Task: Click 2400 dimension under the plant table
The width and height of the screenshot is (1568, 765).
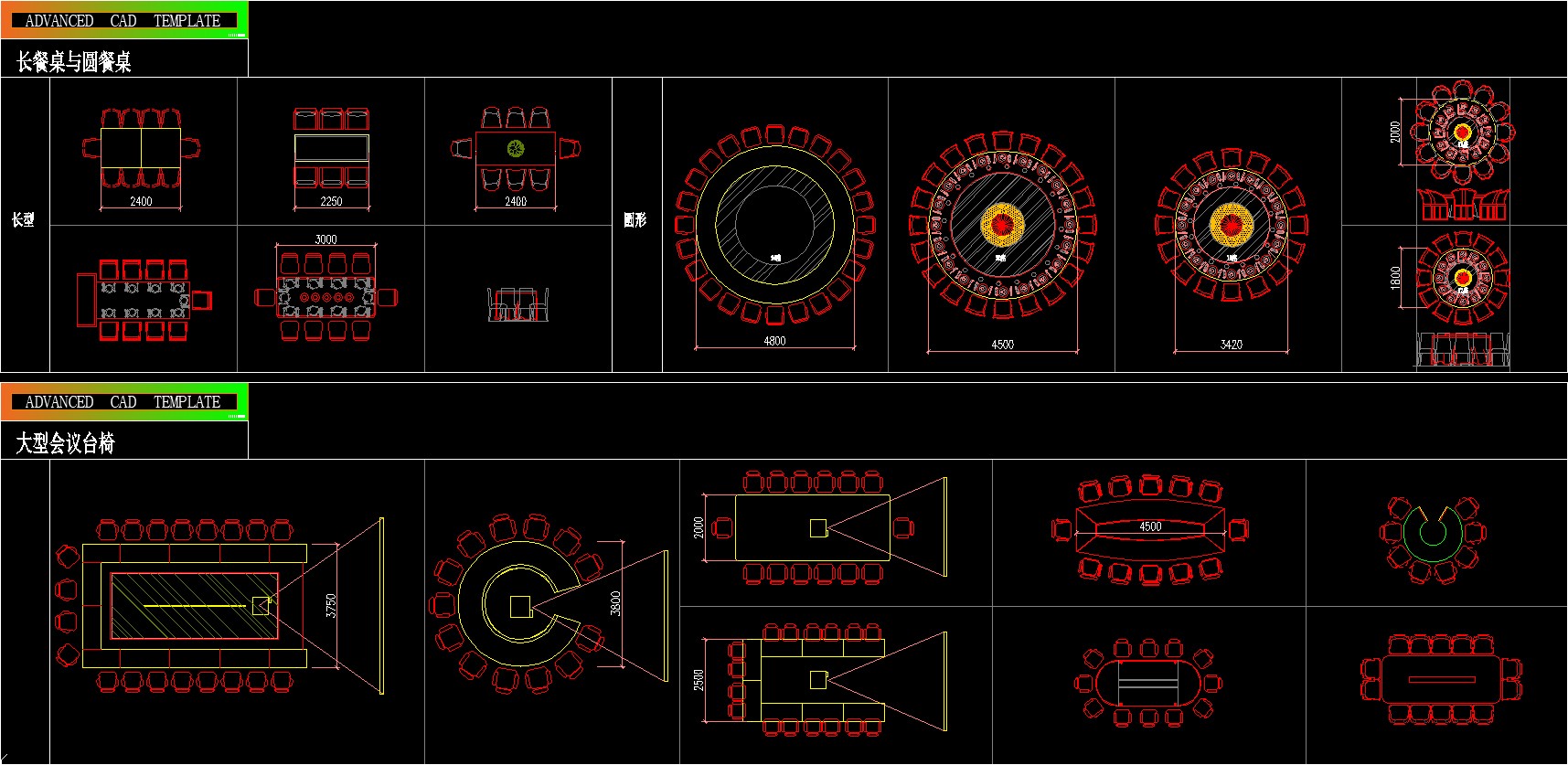Action: pyautogui.click(x=516, y=202)
